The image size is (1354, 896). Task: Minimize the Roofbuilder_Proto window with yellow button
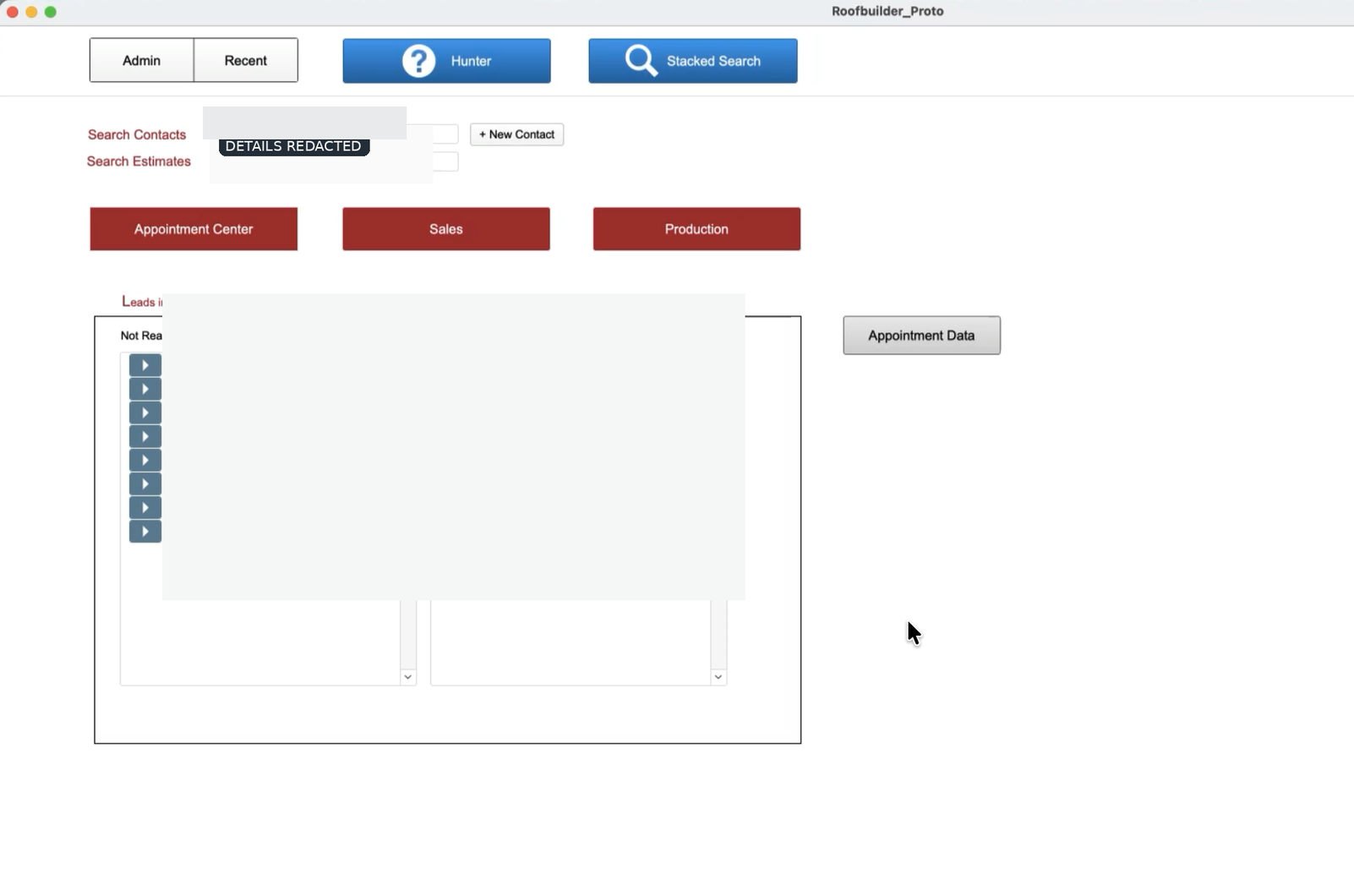(x=31, y=12)
